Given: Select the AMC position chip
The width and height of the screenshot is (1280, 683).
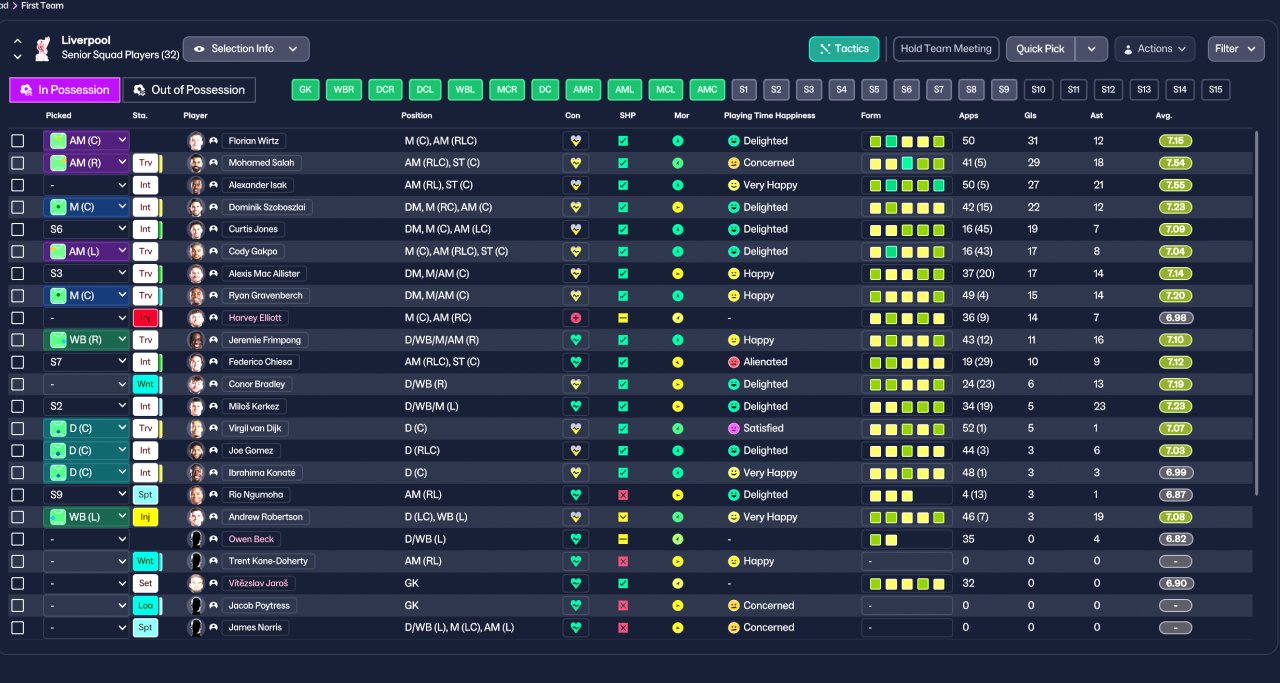Looking at the screenshot, I should pos(707,90).
